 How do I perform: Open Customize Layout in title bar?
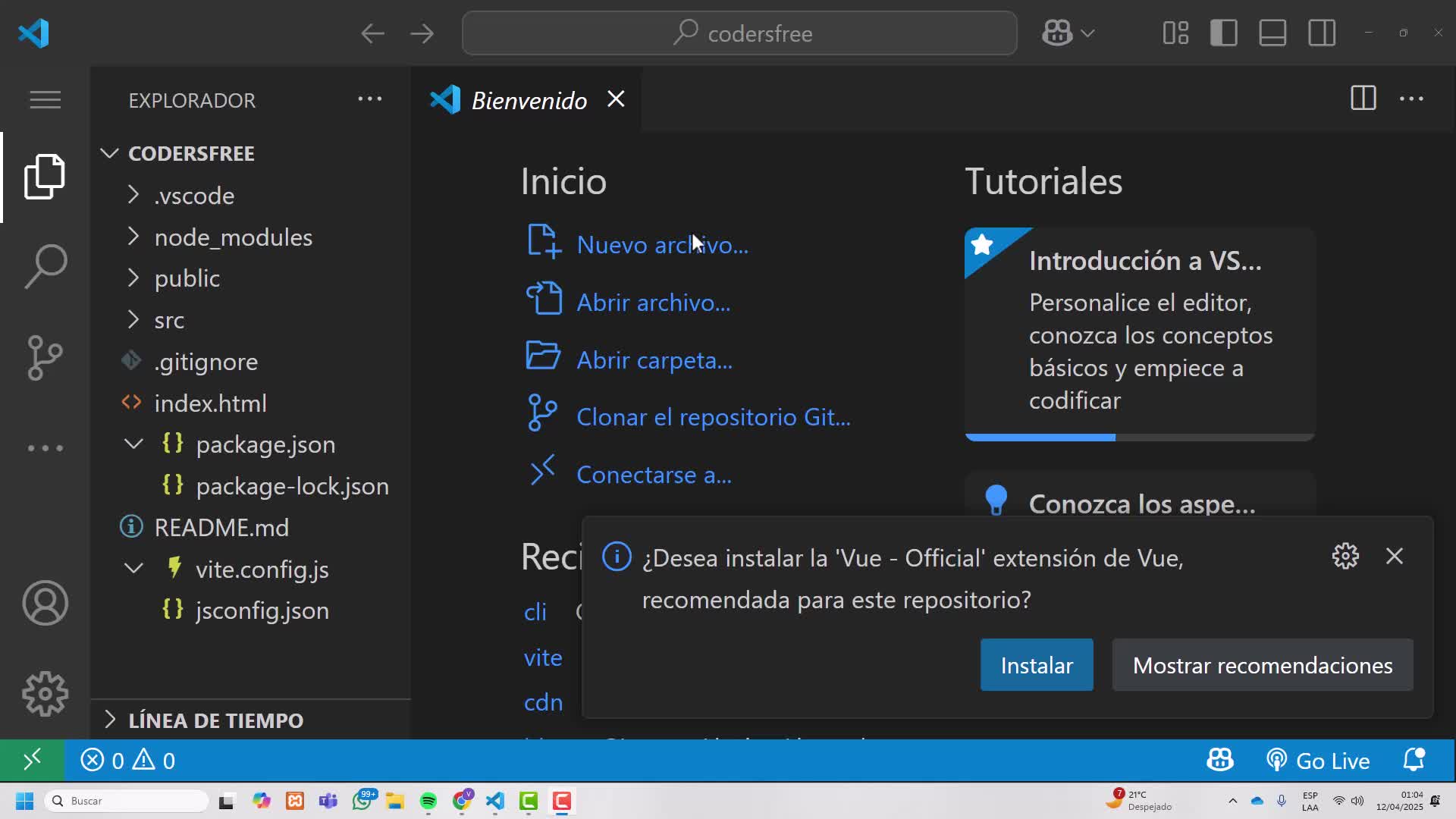[x=1175, y=33]
